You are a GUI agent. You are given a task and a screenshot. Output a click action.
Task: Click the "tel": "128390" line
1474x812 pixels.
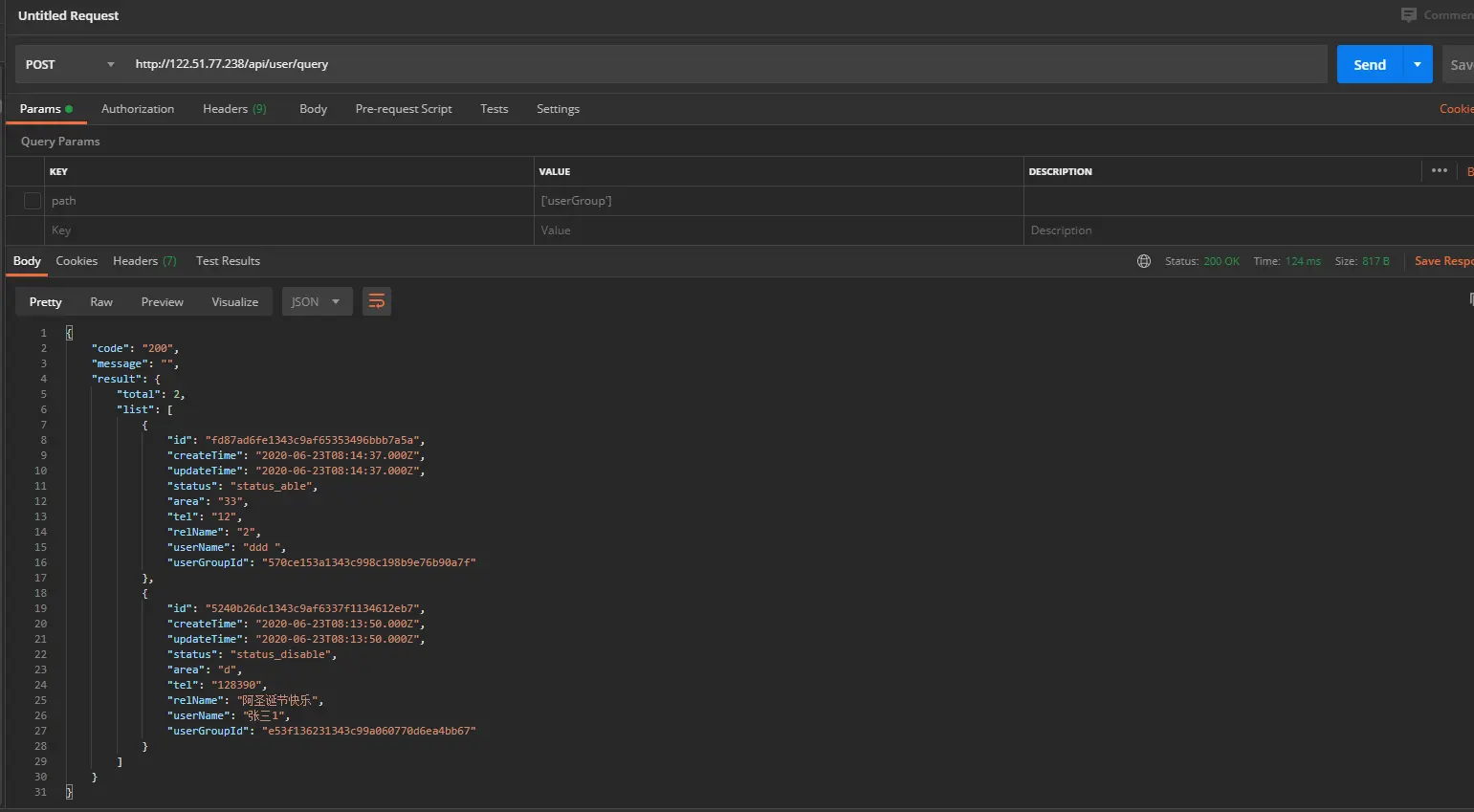point(217,685)
